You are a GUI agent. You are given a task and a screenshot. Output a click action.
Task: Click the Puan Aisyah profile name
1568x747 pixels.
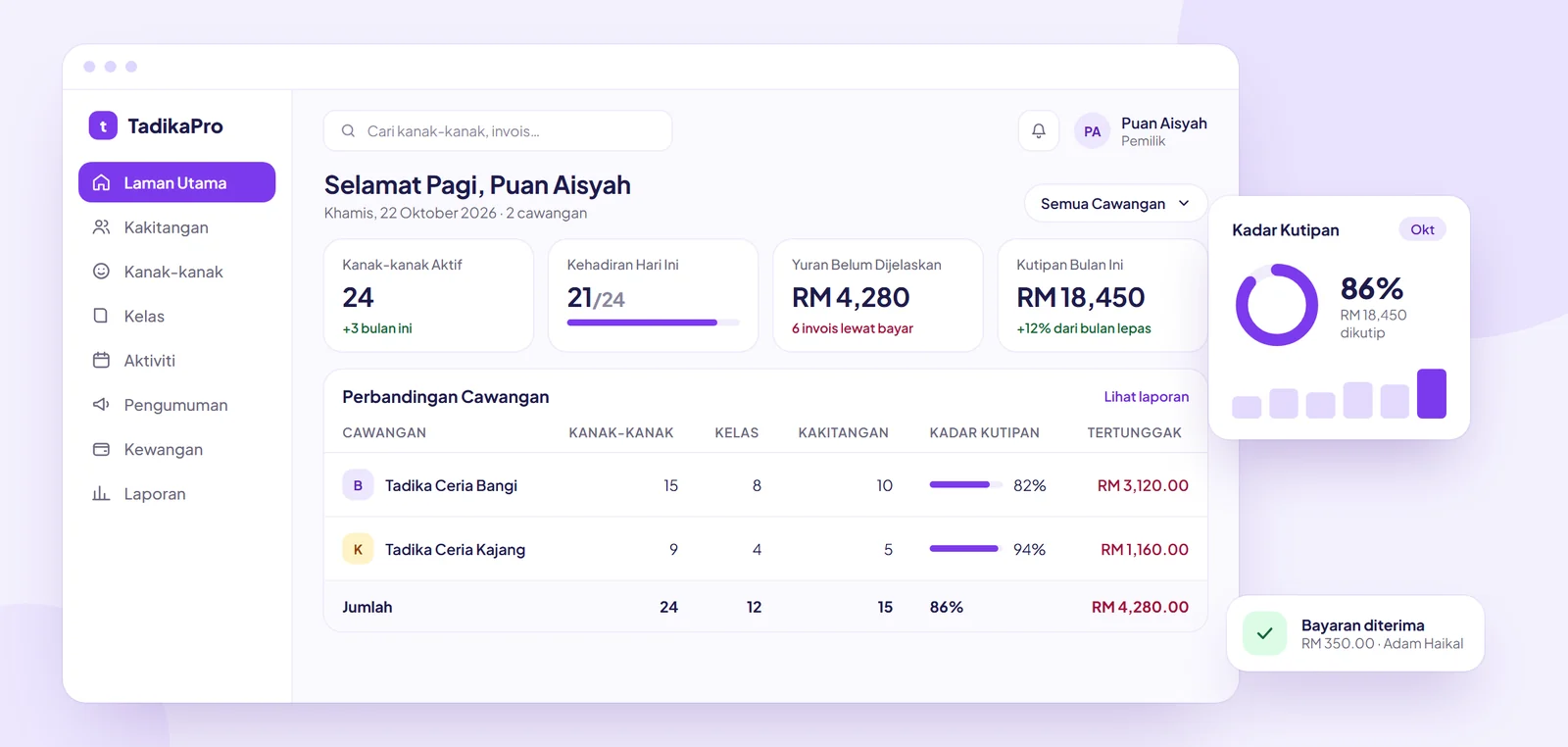pos(1164,124)
